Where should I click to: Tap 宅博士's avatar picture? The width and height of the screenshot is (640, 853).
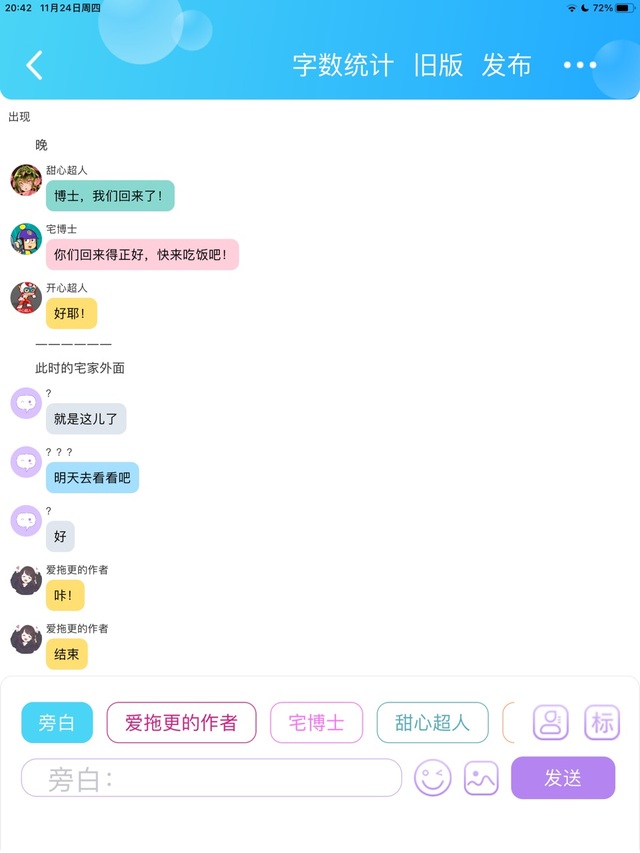pyautogui.click(x=26, y=239)
